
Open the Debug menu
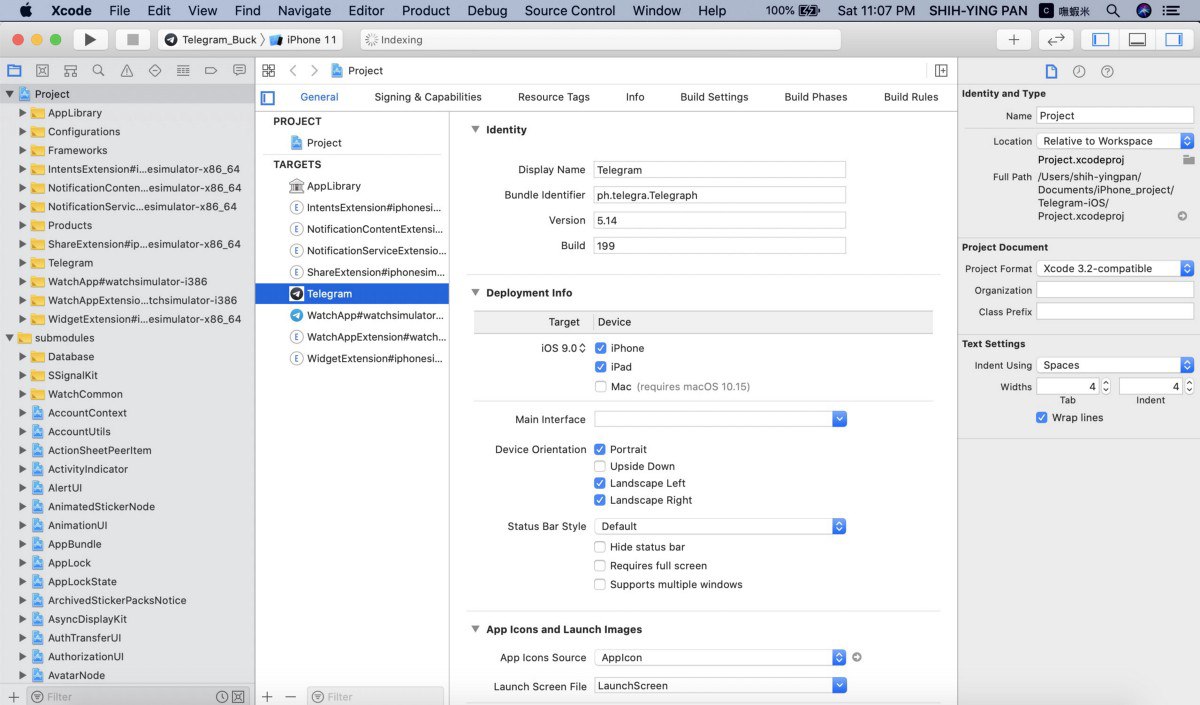click(x=487, y=10)
